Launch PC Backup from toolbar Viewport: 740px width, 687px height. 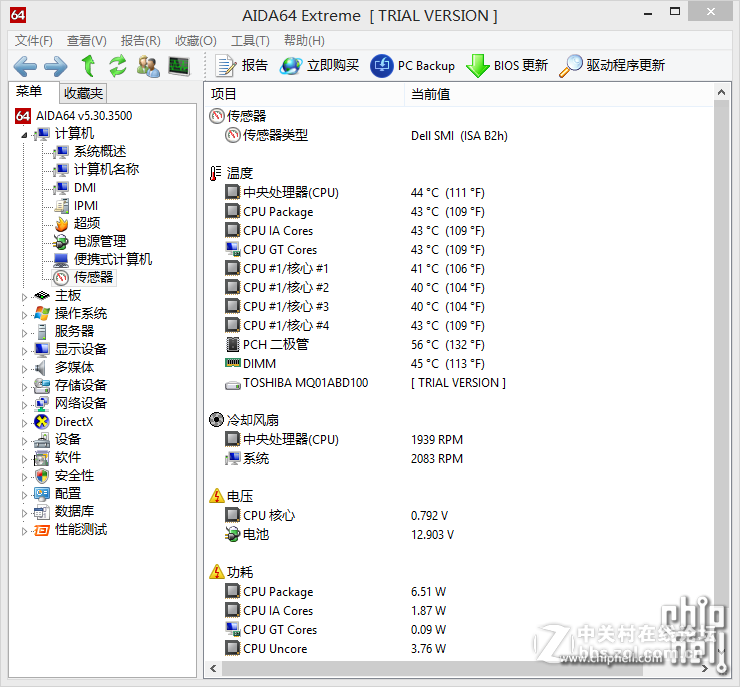click(x=413, y=66)
